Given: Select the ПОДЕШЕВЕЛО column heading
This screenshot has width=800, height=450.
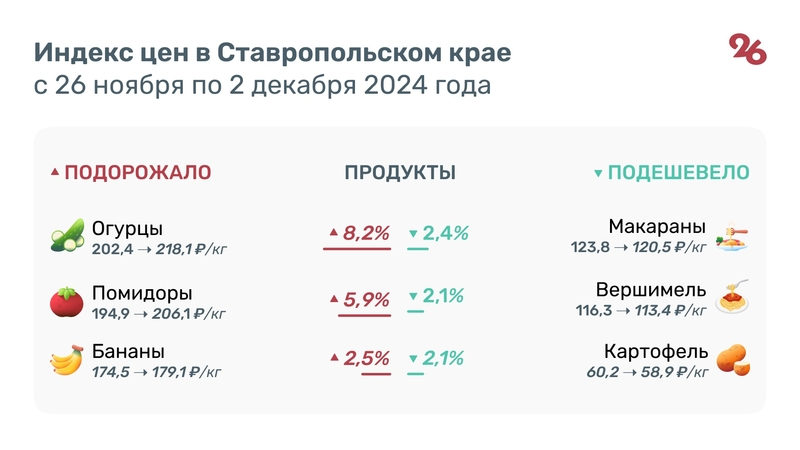Looking at the screenshot, I should 678,172.
